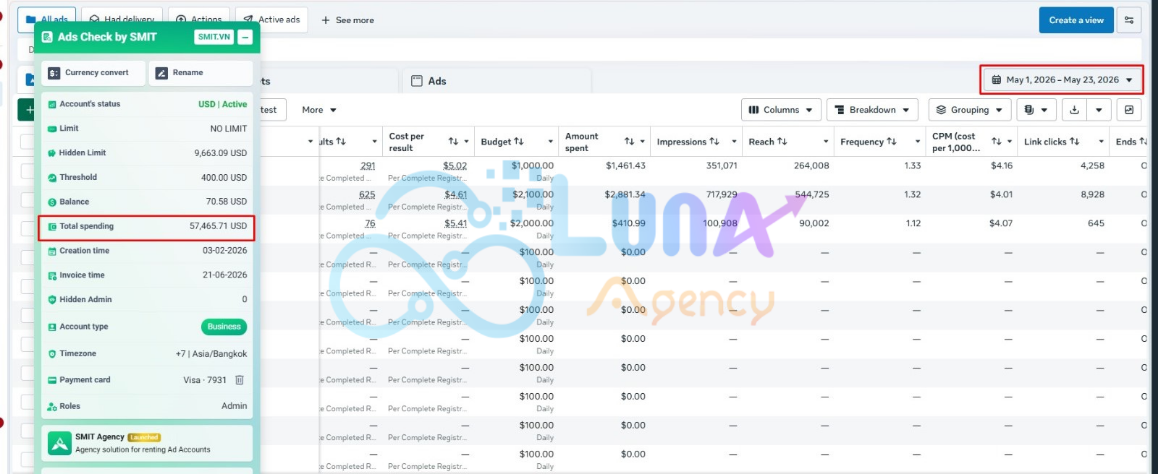Open the Reach column menu arrow

[x=824, y=142]
